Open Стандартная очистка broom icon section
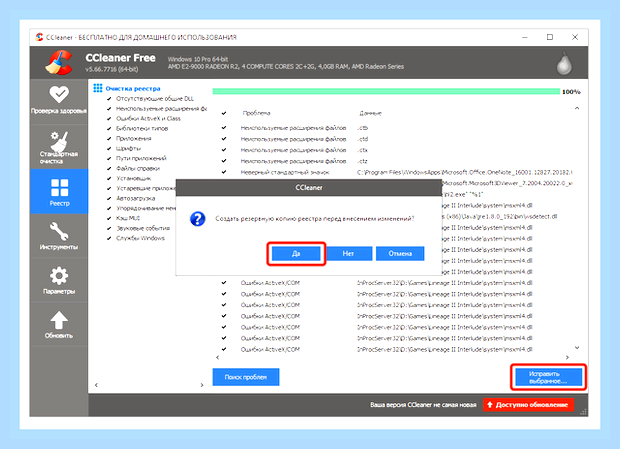620x449 pixels. (59, 140)
